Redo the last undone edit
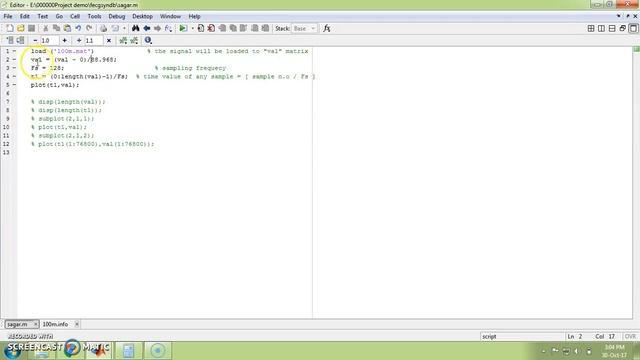Screen dimensions: 640x360 coord(89,28)
